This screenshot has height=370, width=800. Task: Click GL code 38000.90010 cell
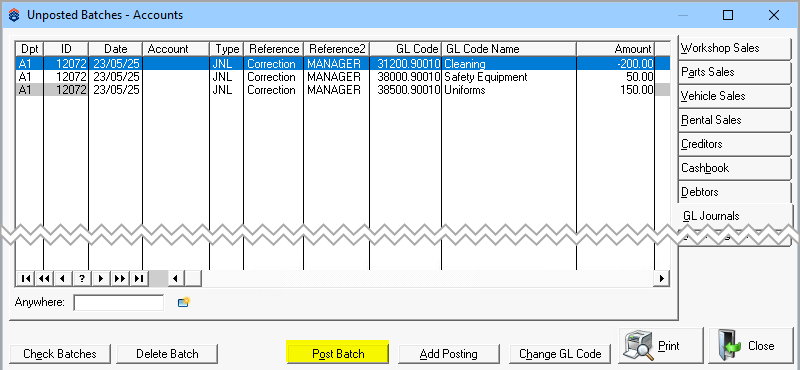click(406, 77)
